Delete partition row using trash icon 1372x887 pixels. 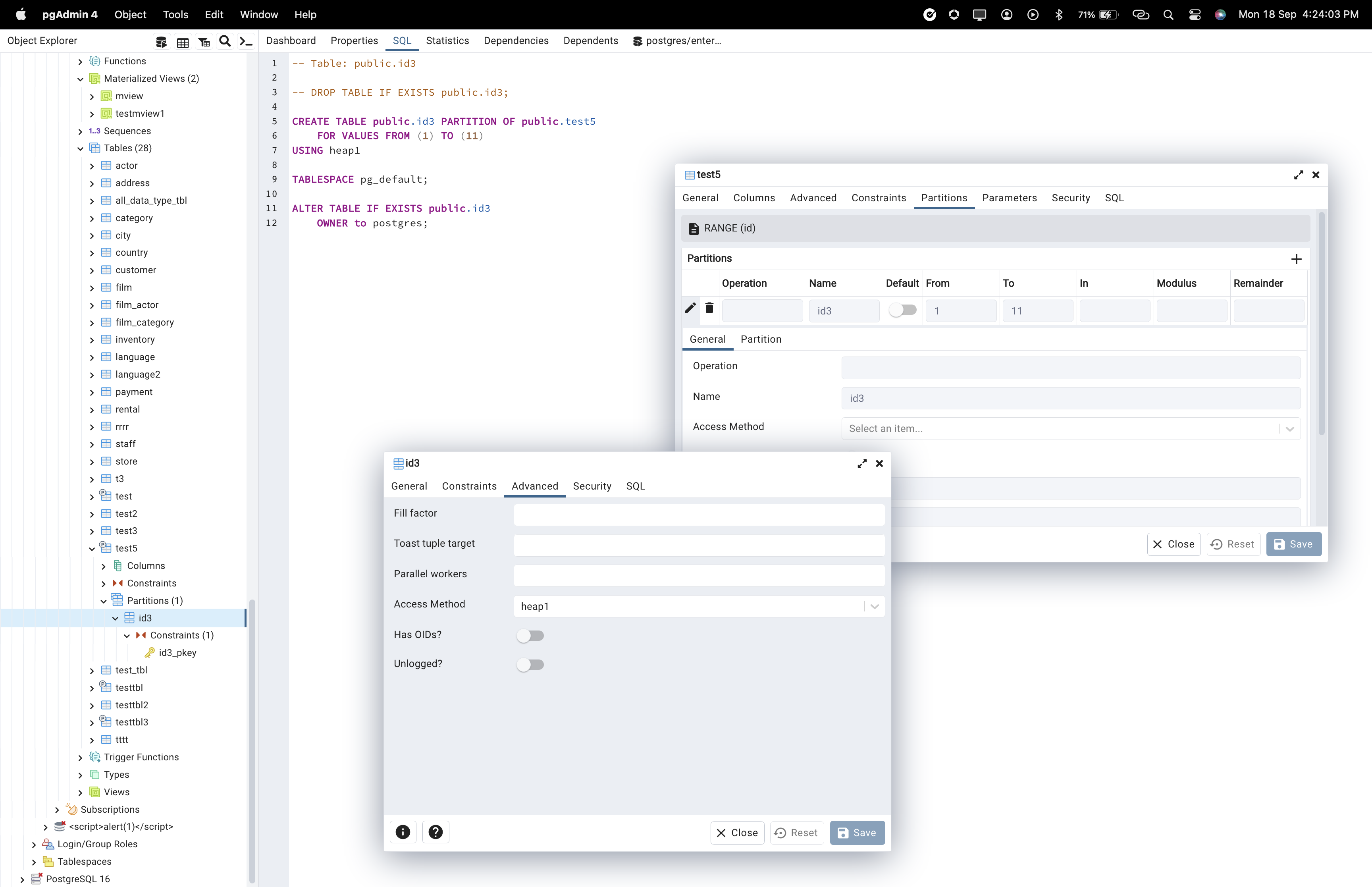709,308
